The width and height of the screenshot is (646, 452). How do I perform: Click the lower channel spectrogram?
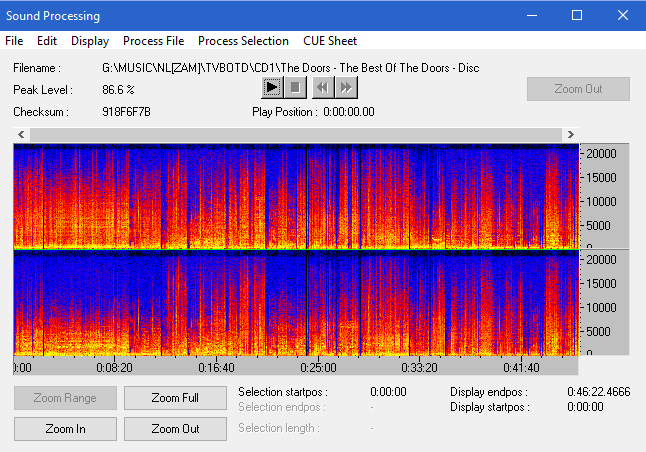(295, 300)
